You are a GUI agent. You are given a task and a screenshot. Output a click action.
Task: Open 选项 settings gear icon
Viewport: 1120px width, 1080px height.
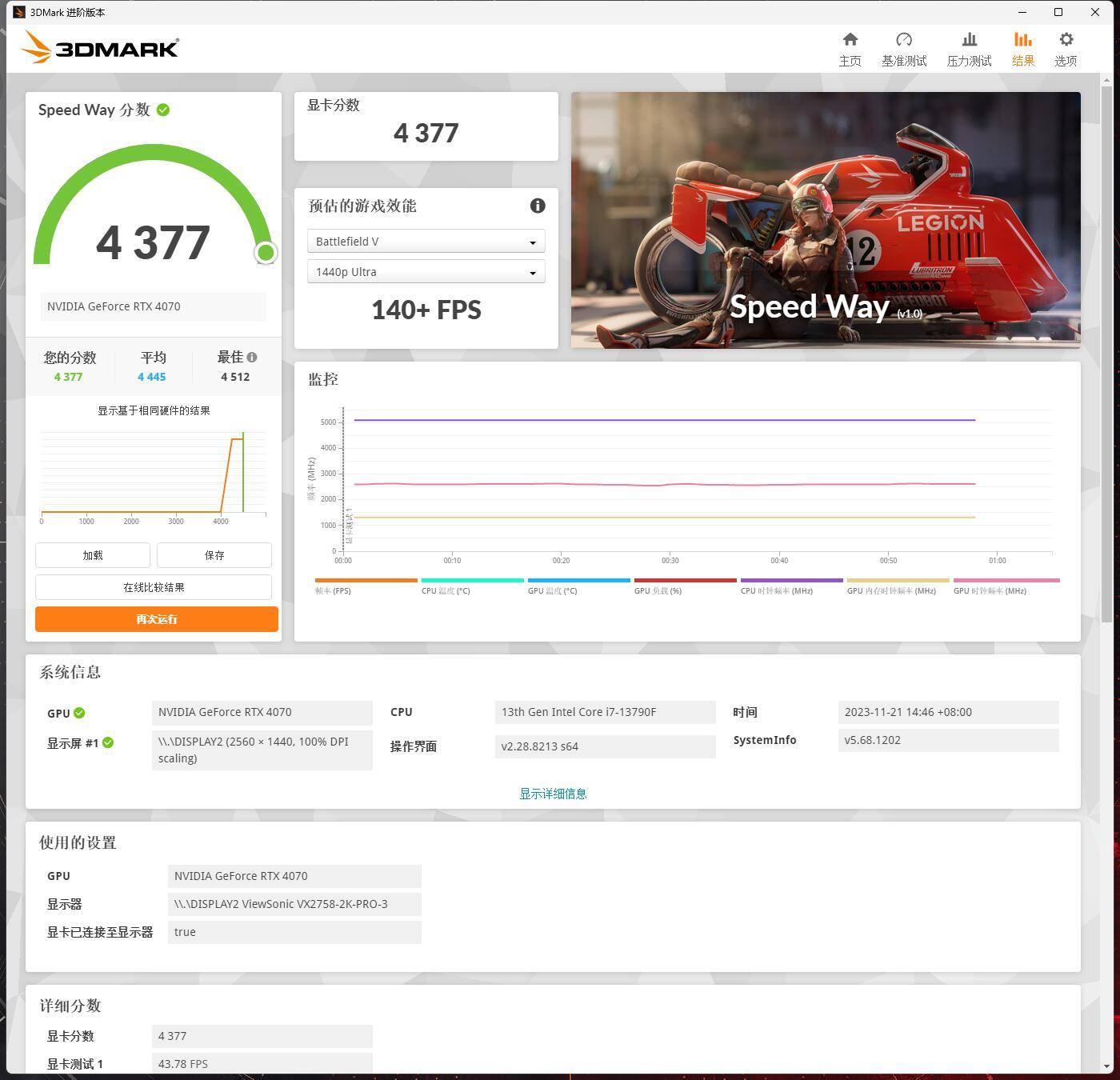tap(1066, 48)
